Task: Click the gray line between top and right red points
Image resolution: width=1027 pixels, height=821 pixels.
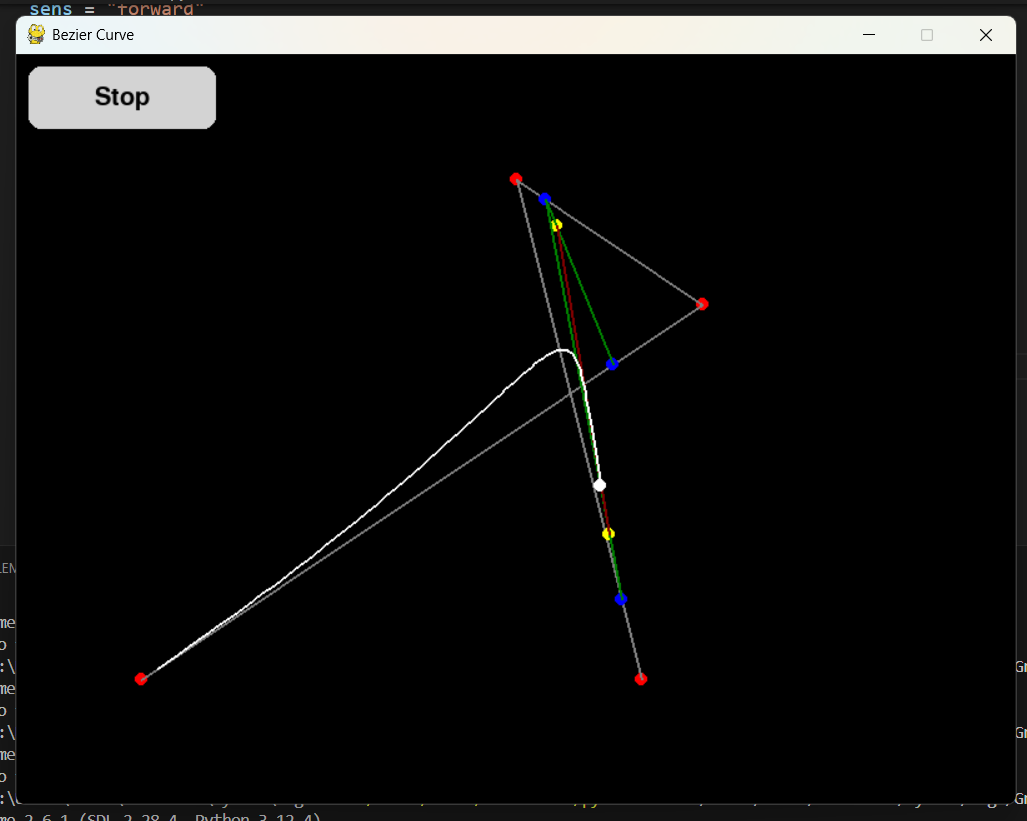Action: (x=625, y=252)
